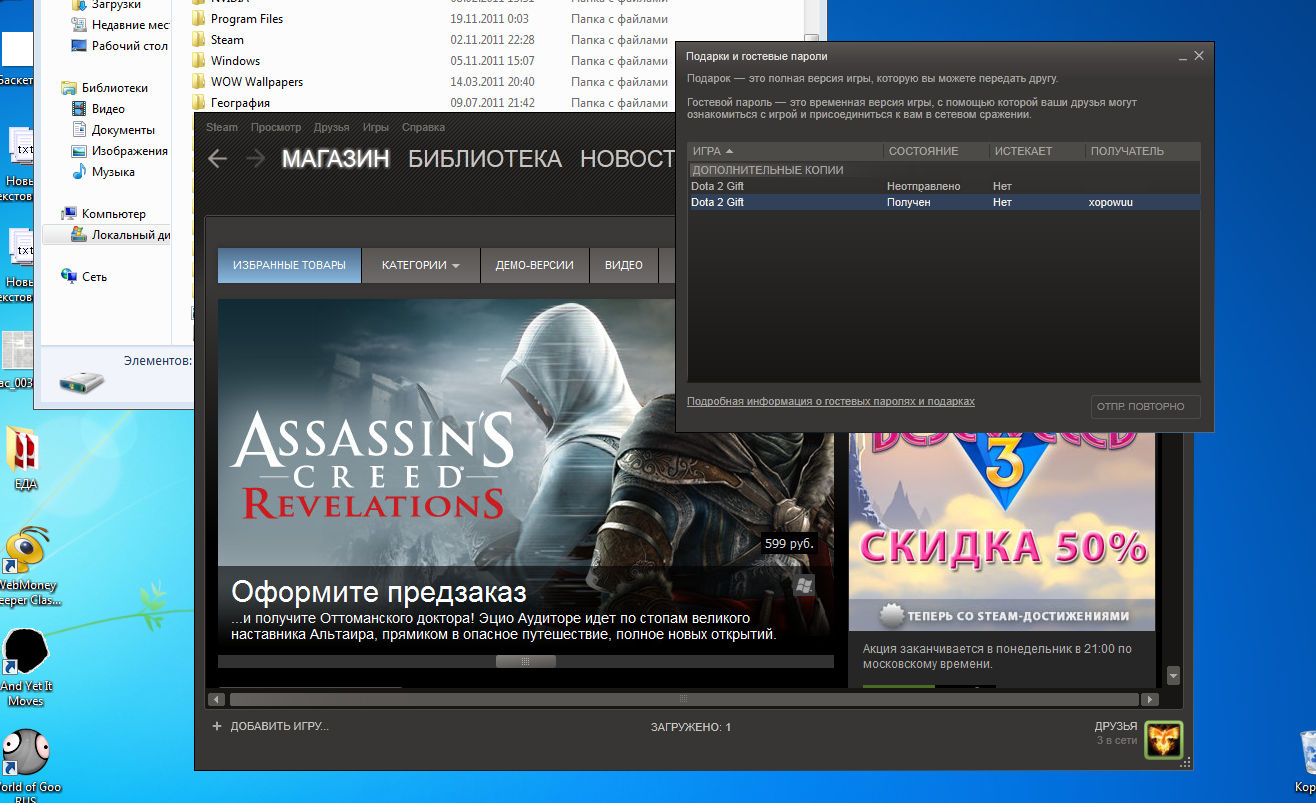Viewport: 1316px width, 803px height.
Task: Select Dota 2 Gift received by xopowuu
Action: (944, 202)
